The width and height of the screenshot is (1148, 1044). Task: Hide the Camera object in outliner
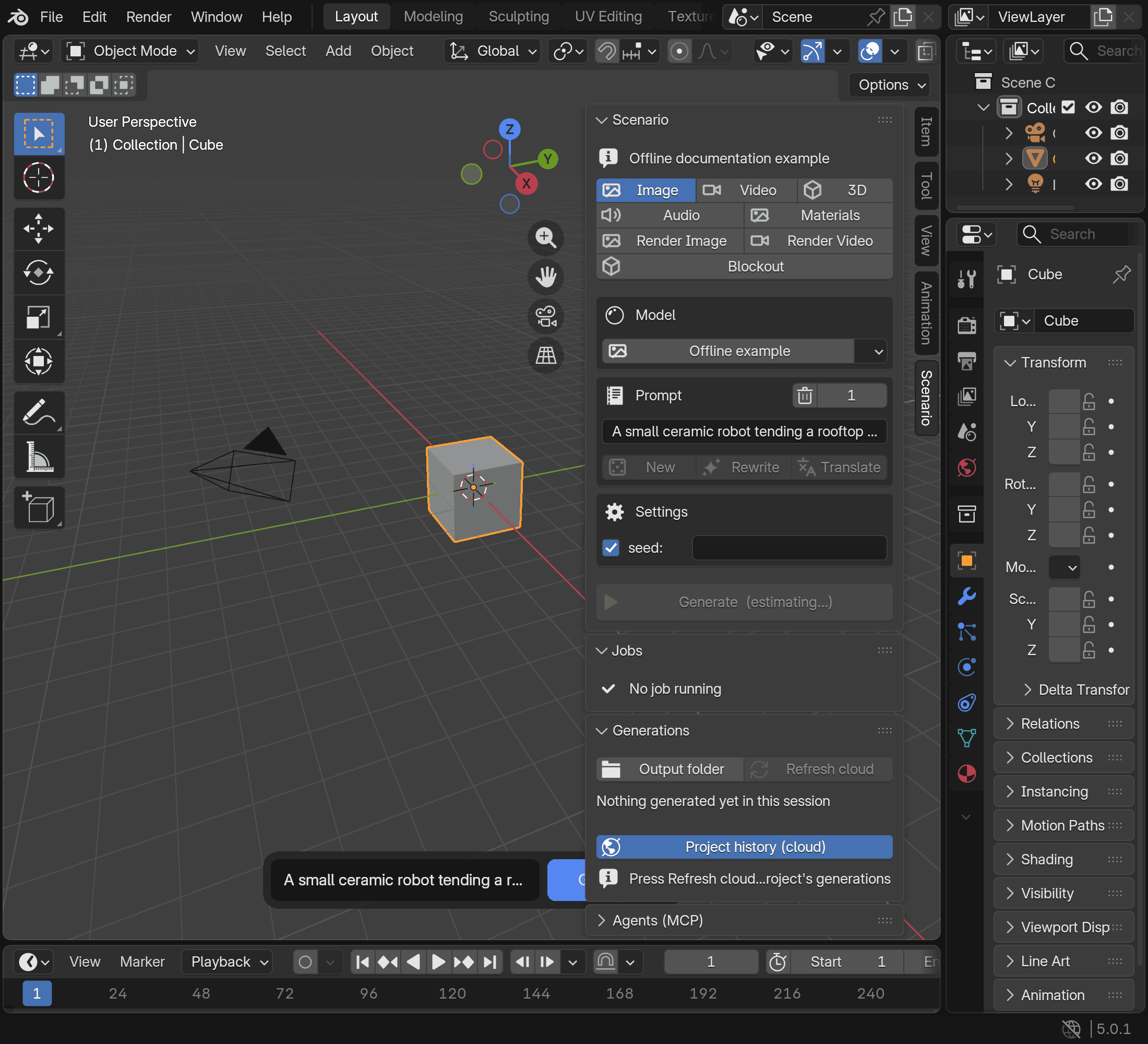1093,133
